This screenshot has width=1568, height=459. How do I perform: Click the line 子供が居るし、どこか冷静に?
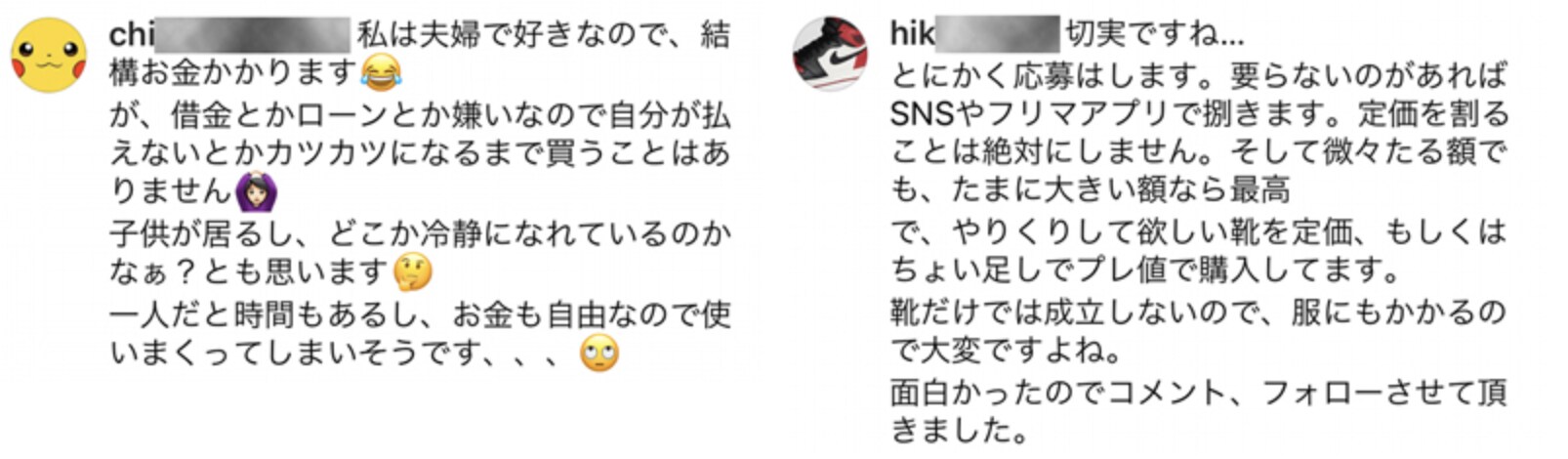[x=420, y=234]
